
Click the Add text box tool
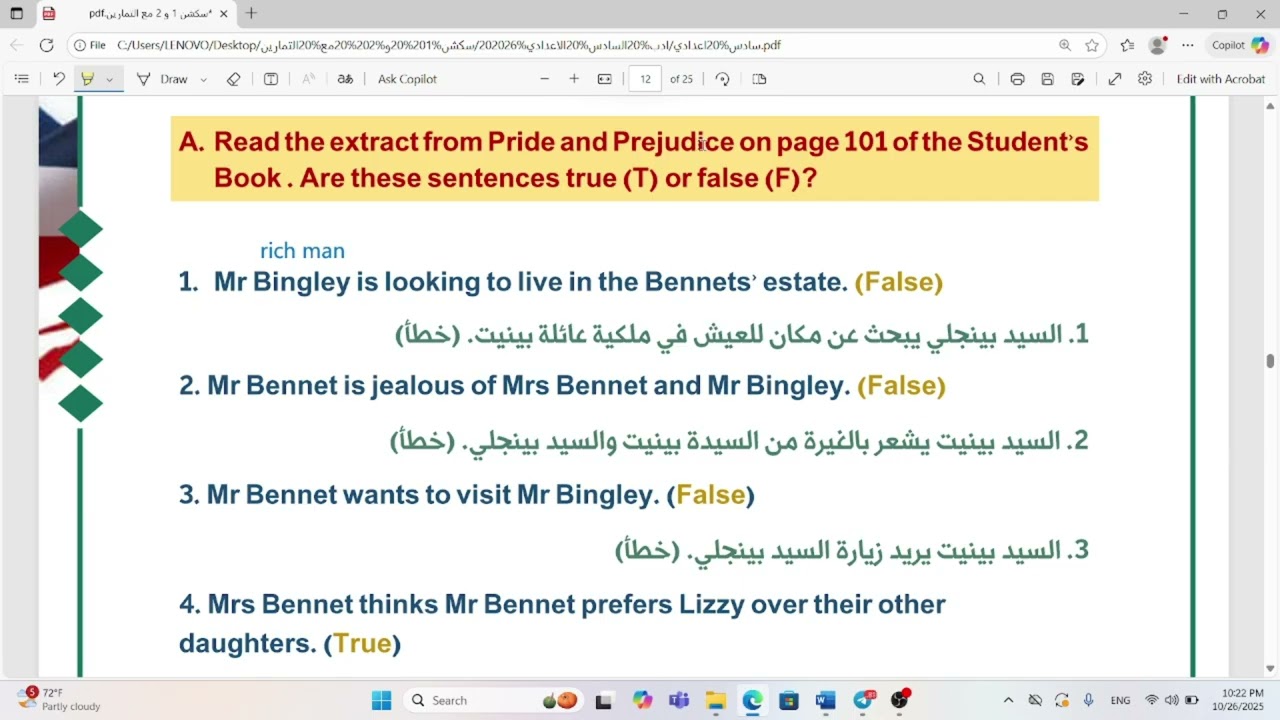[x=271, y=79]
